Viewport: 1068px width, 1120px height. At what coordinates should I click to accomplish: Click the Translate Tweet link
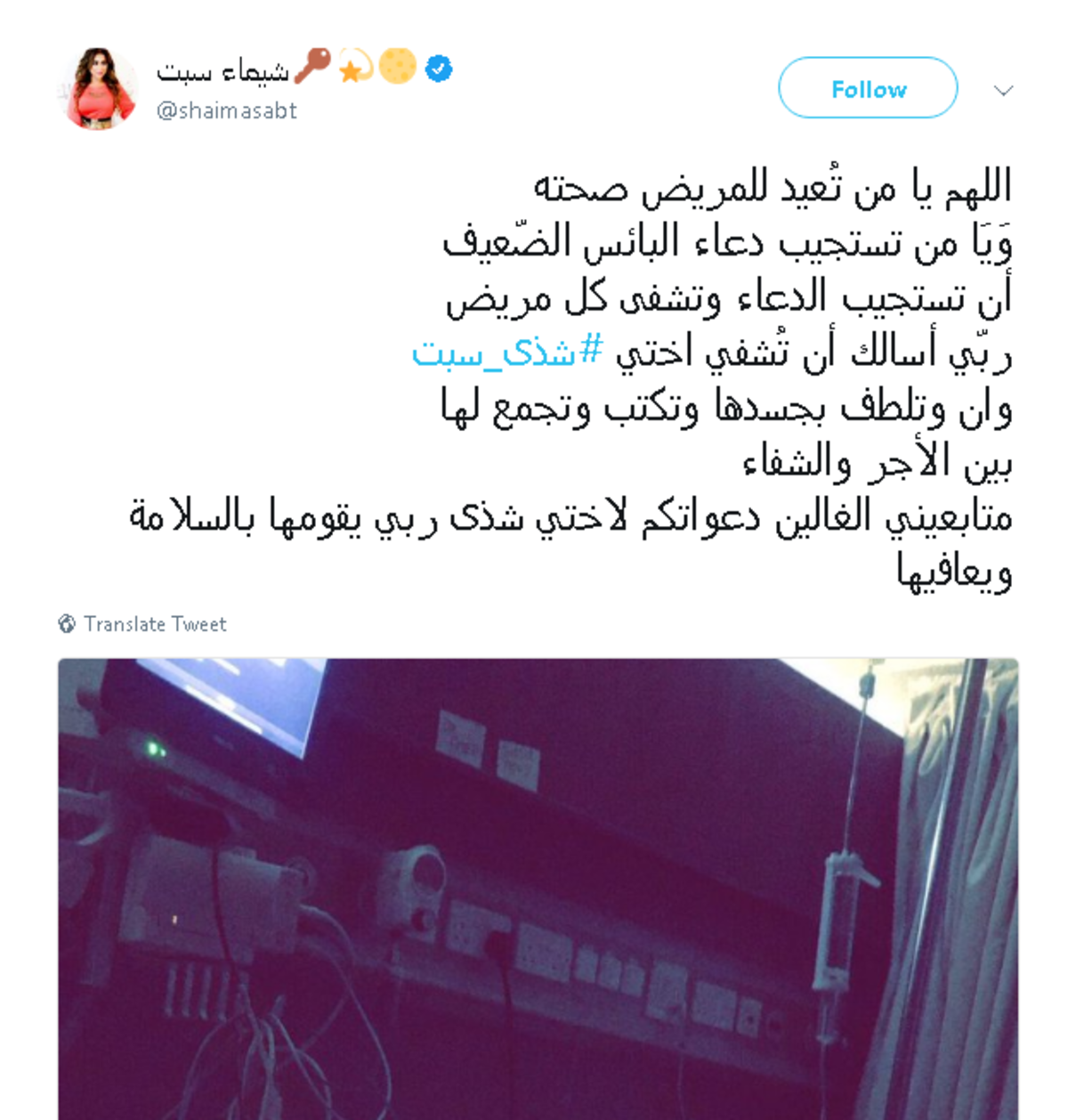pos(156,624)
